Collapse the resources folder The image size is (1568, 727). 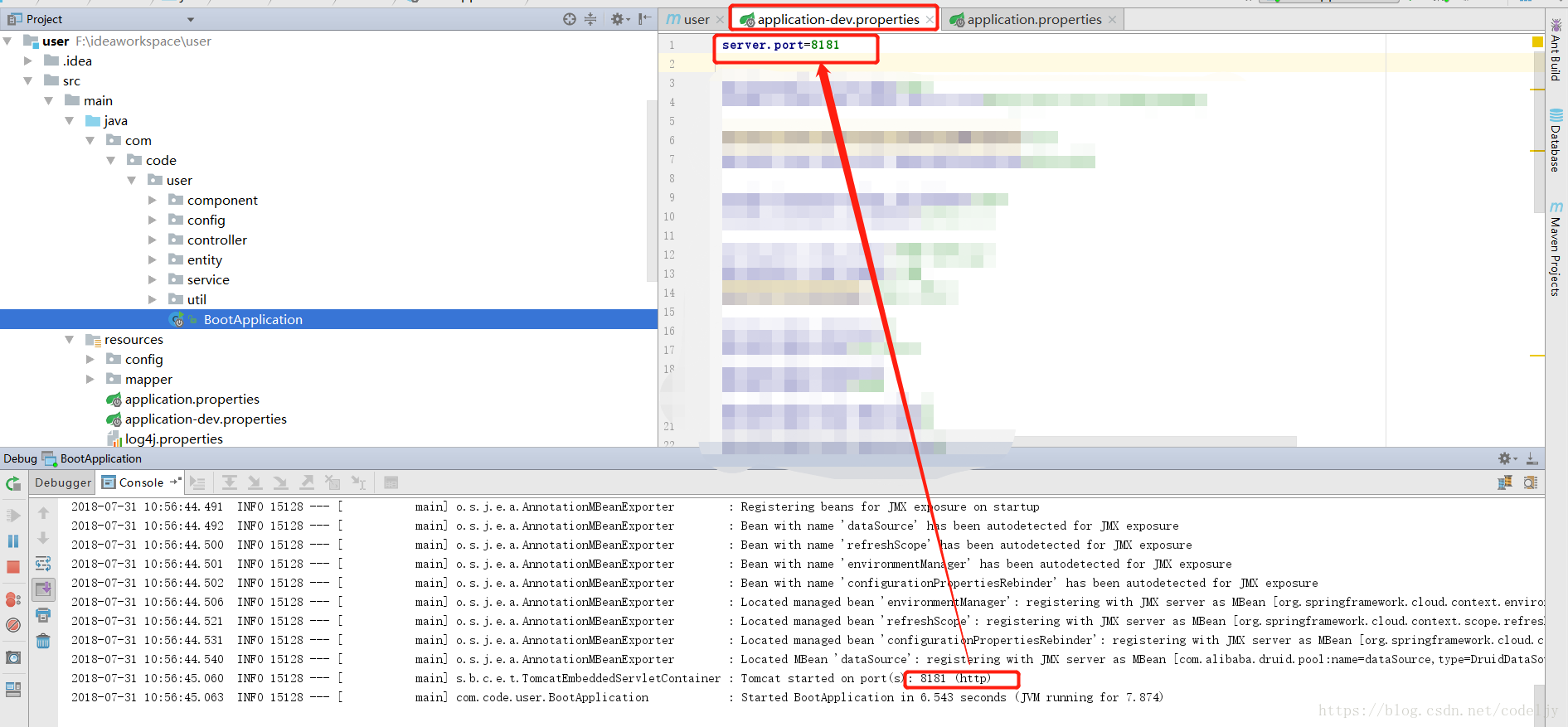click(x=70, y=339)
